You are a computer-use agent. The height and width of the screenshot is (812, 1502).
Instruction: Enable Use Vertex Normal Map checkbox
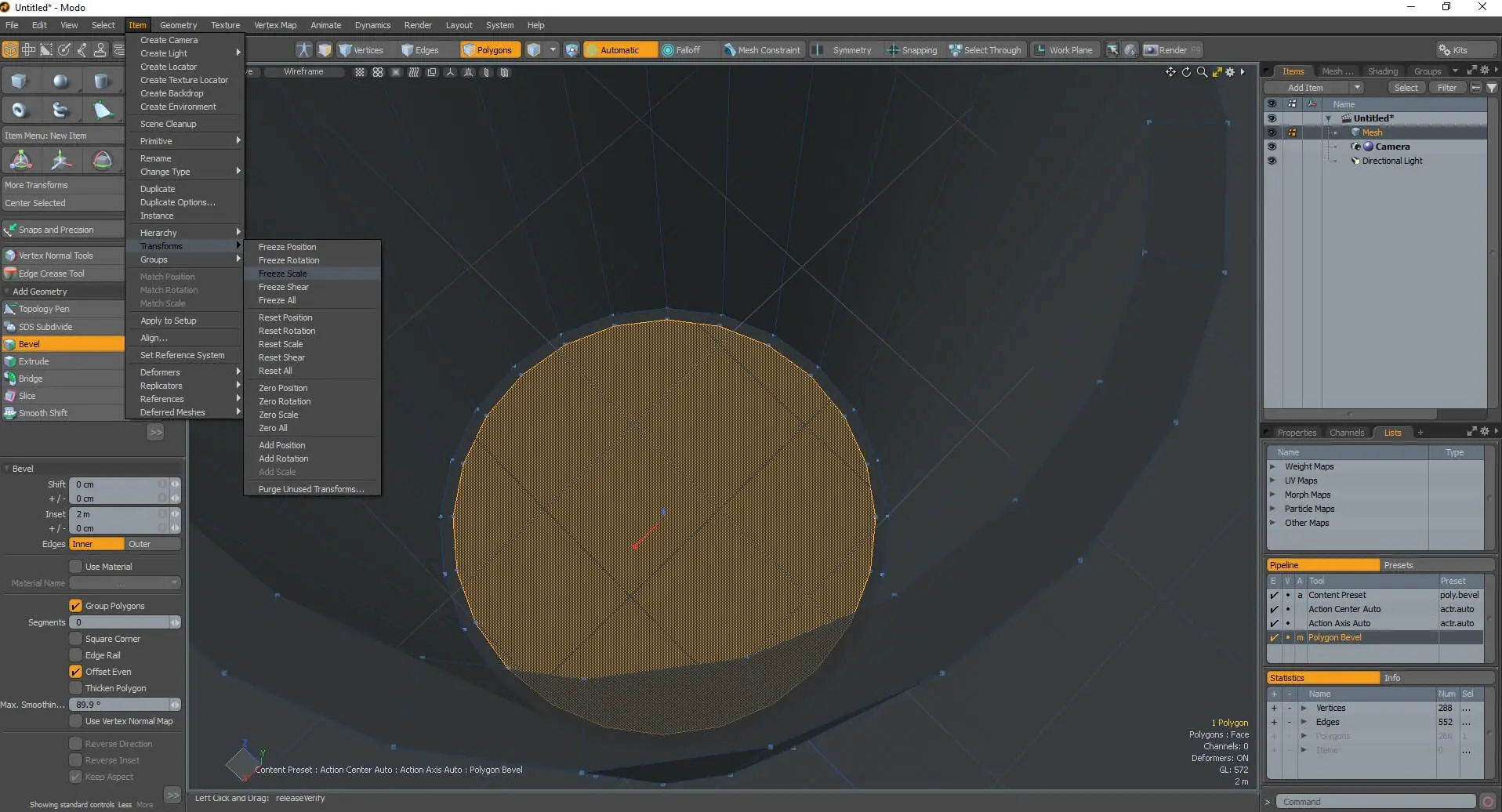[76, 721]
